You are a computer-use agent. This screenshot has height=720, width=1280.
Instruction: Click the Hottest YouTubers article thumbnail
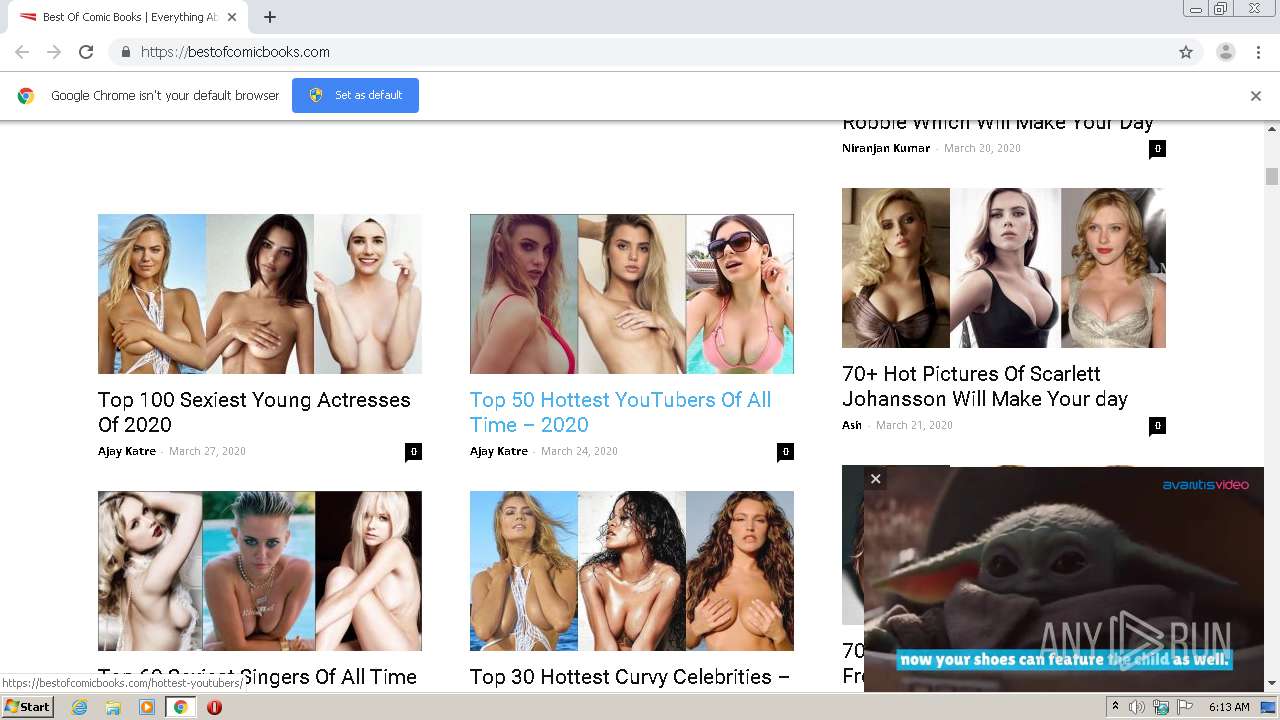pyautogui.click(x=632, y=294)
